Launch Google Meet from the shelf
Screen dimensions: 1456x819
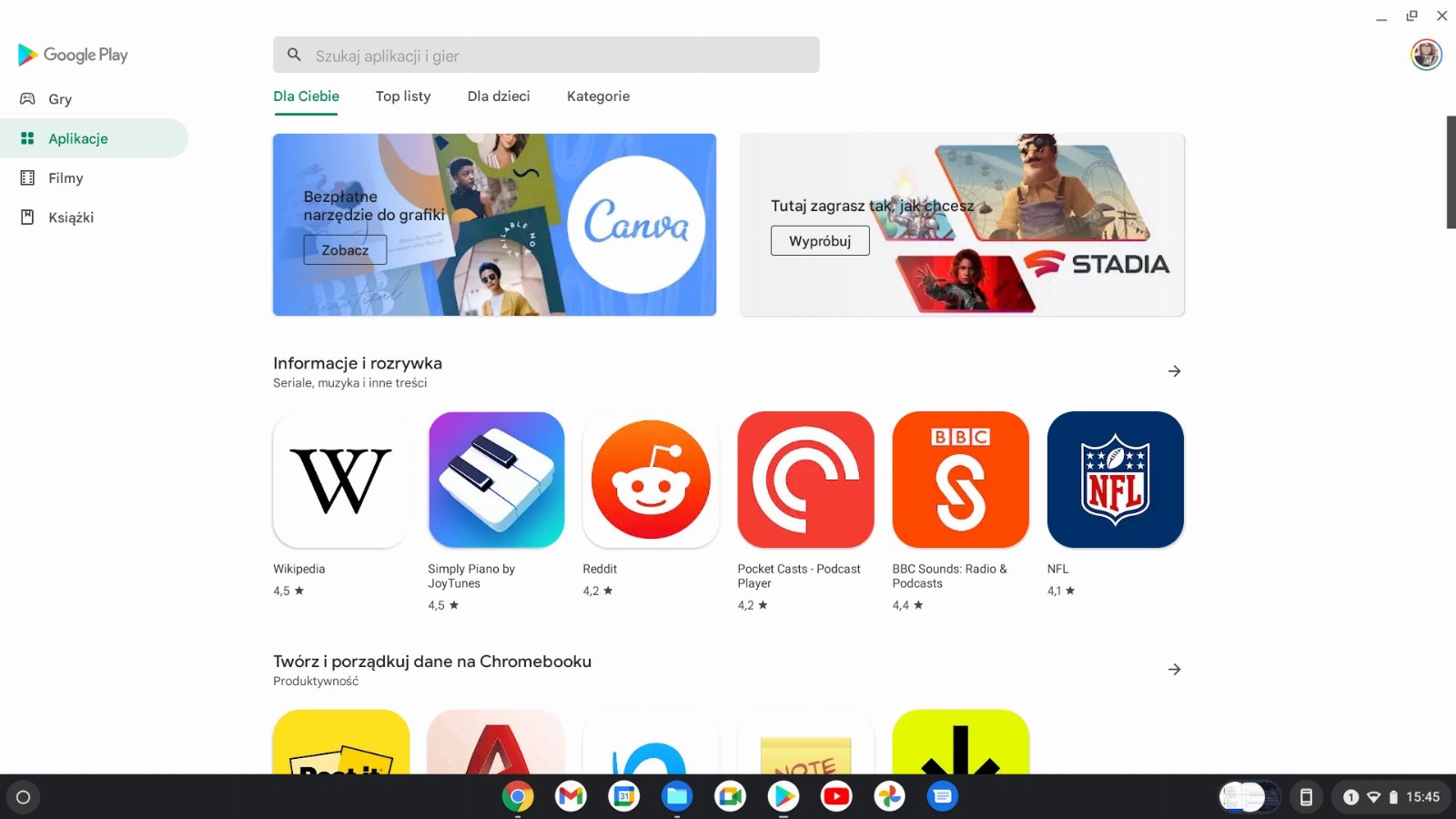(730, 797)
